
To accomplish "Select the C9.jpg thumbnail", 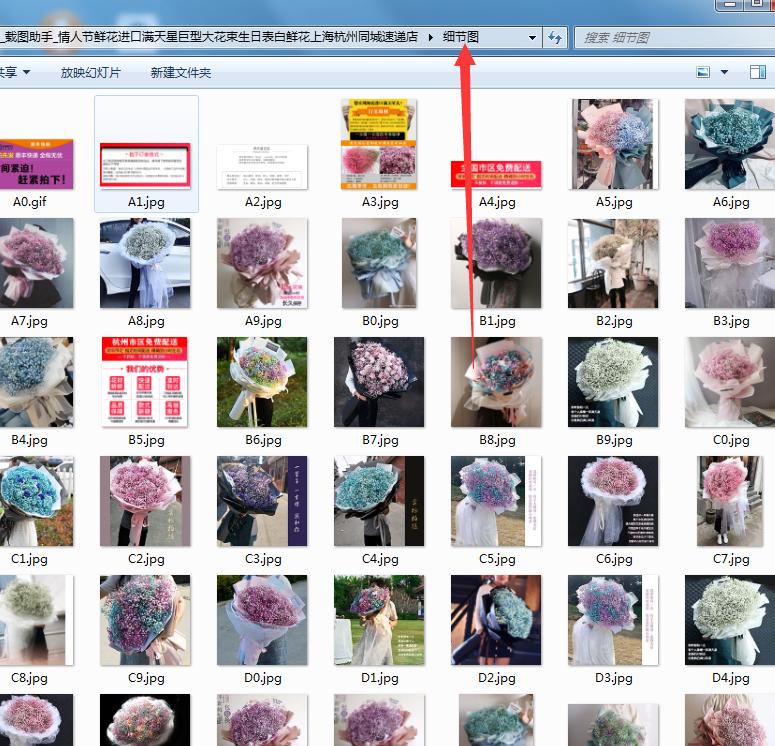I will coord(145,620).
